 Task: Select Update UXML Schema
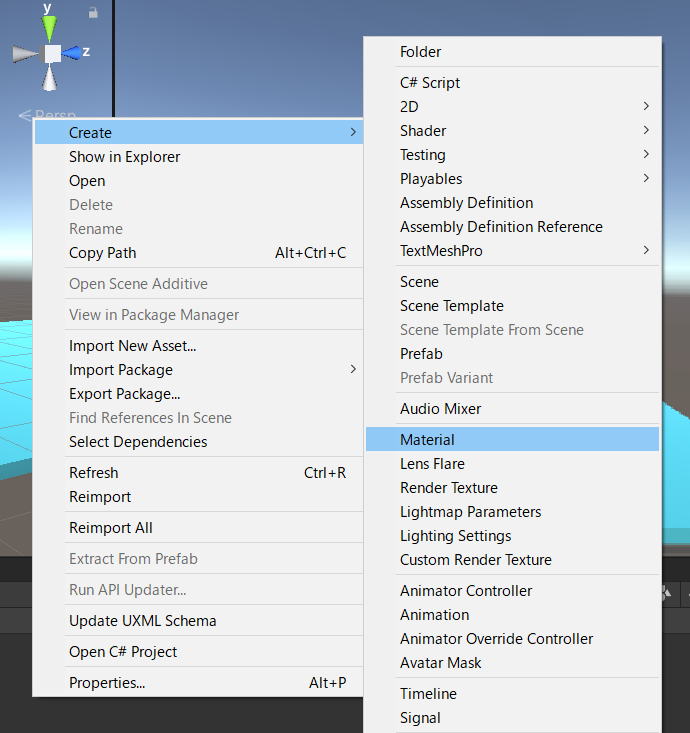click(x=199, y=620)
